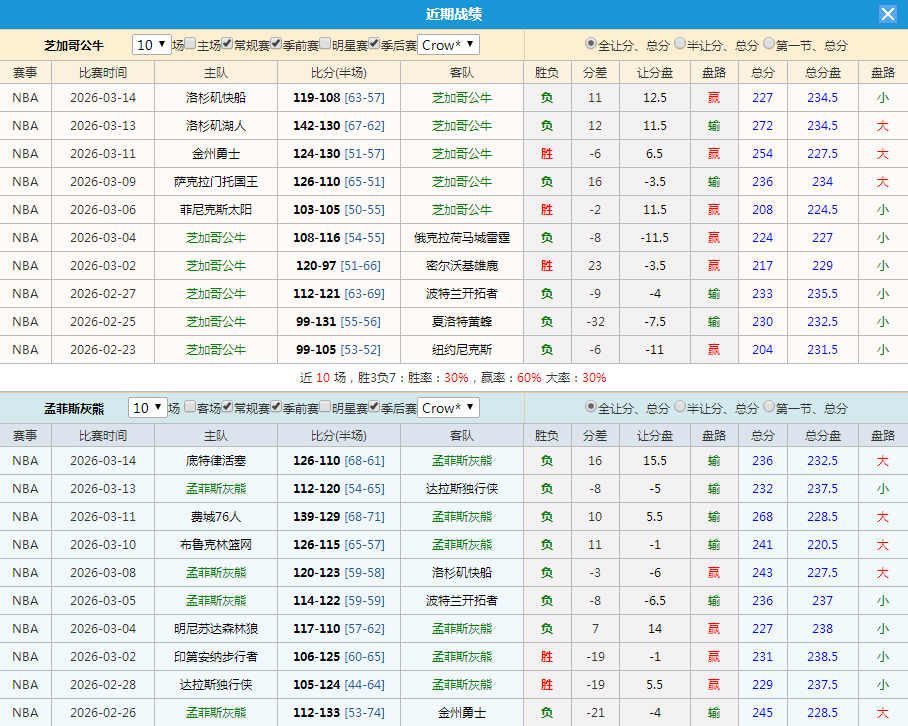Click the 芝加哥公牛 away team link on 2026-03-14
Viewport: 908px width, 726px height.
464,98
